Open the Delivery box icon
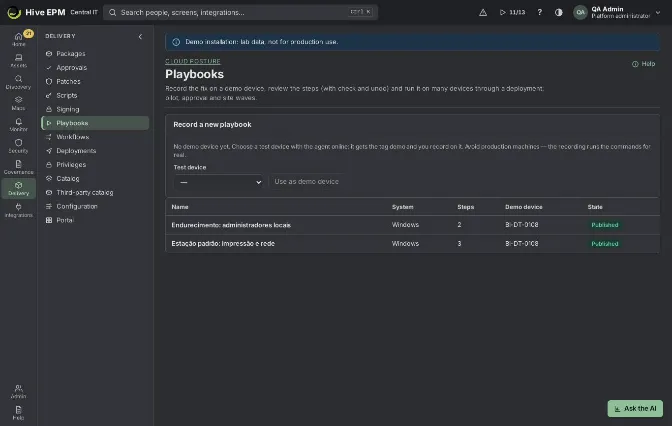The width and height of the screenshot is (672, 426). [18, 188]
